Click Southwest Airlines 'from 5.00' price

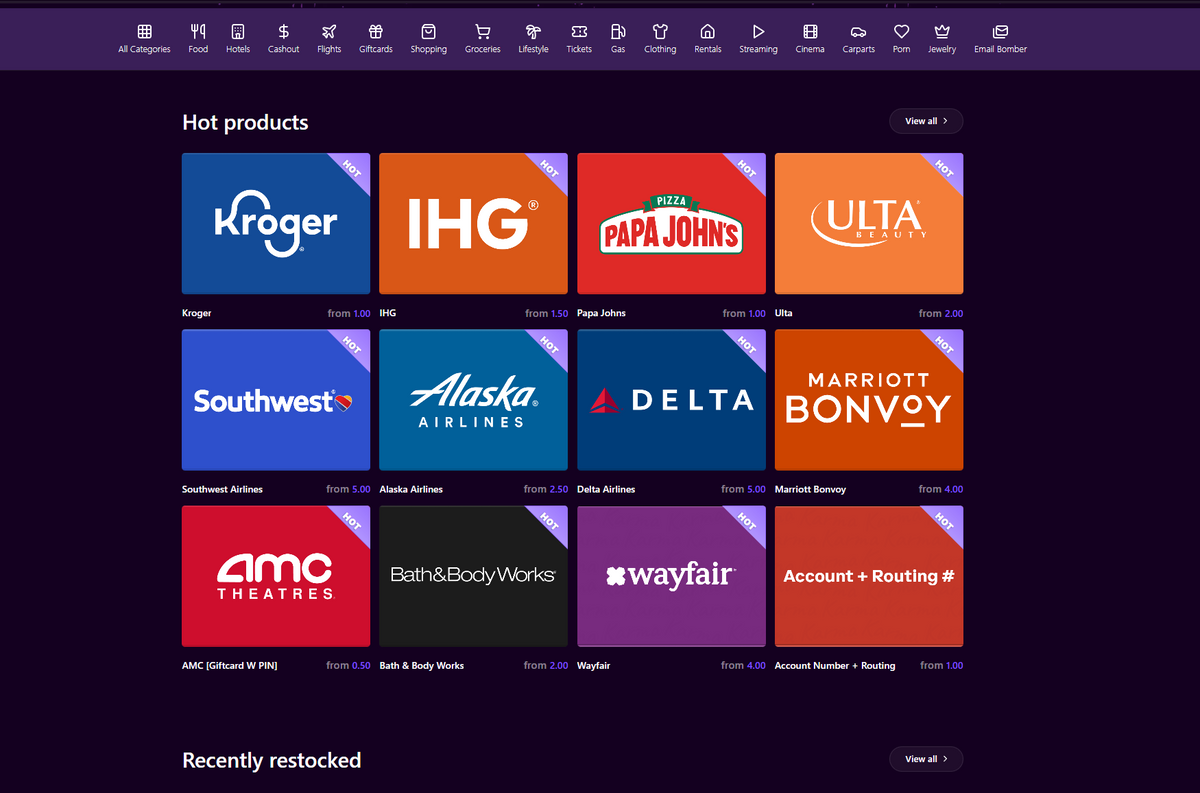[x=348, y=489]
